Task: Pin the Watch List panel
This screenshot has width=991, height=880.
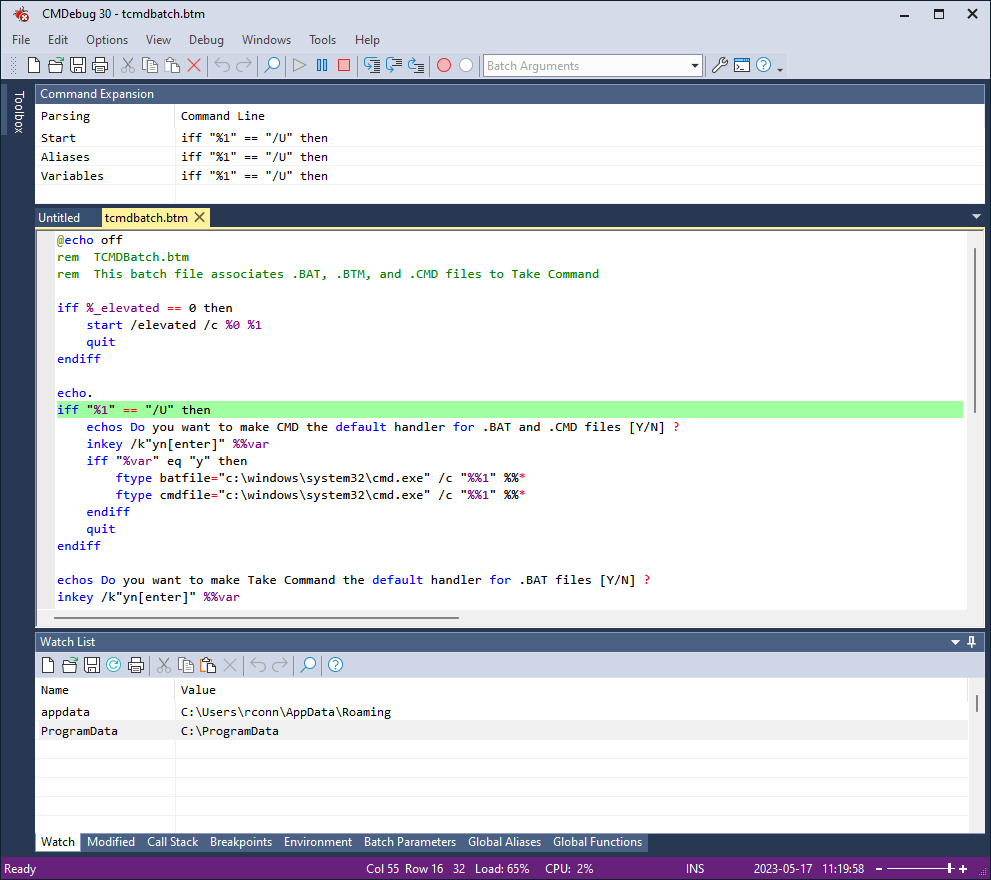Action: [972, 642]
